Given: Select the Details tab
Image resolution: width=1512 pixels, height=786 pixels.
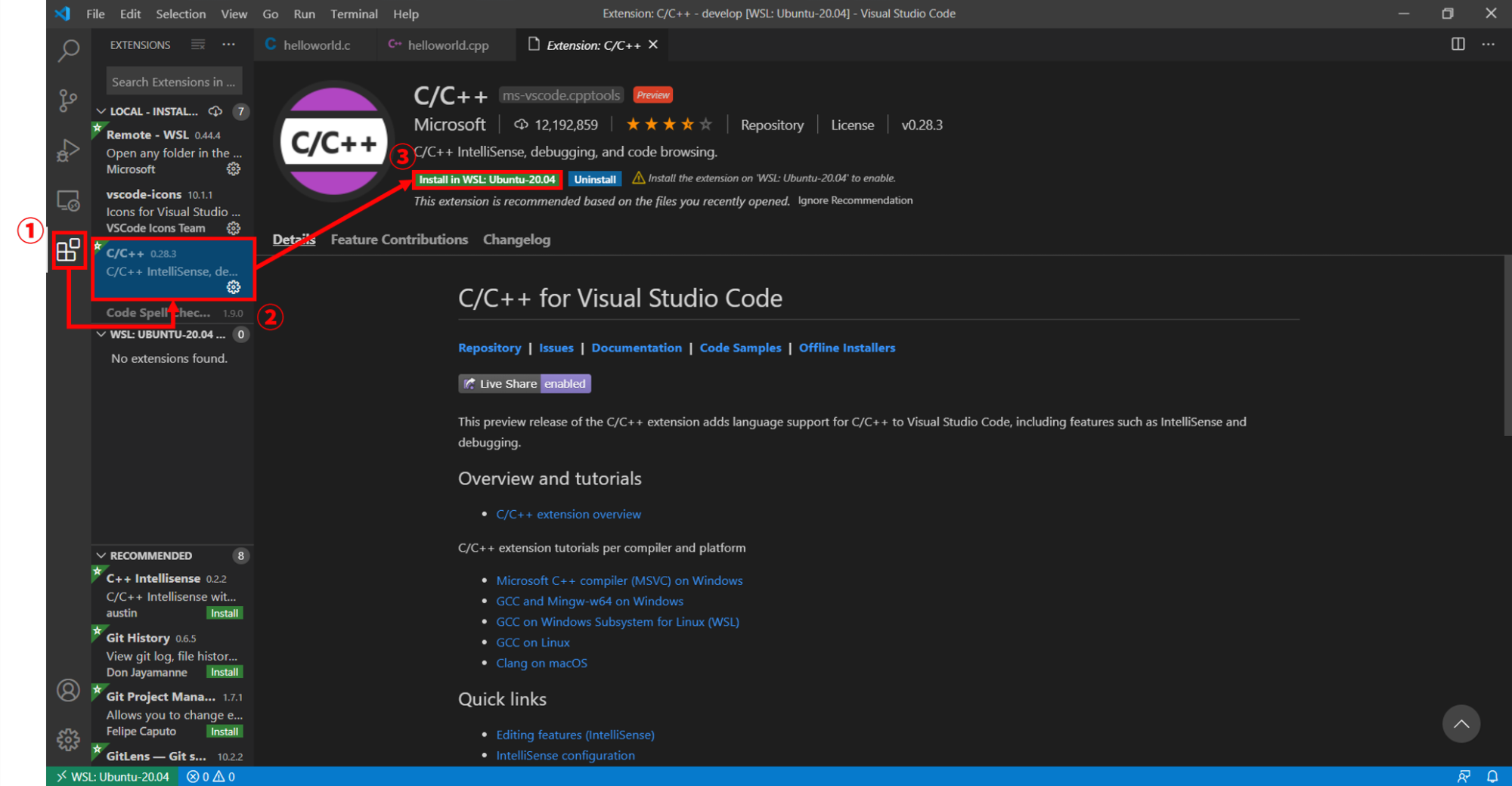Looking at the screenshot, I should [x=294, y=240].
